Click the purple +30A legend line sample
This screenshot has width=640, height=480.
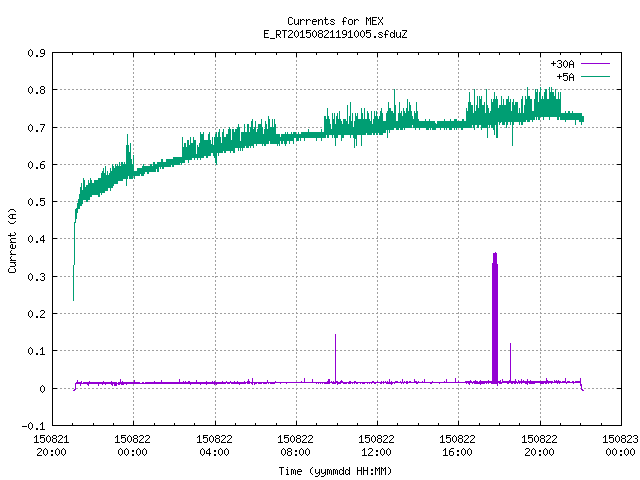595,64
